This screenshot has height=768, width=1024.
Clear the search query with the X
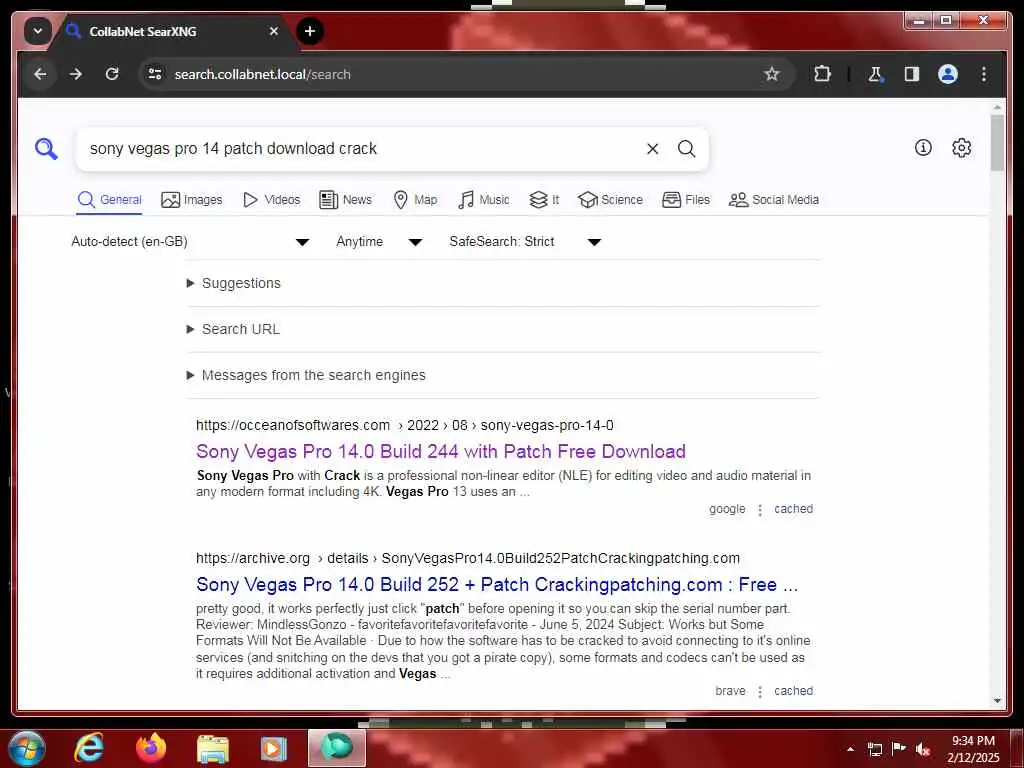(652, 149)
